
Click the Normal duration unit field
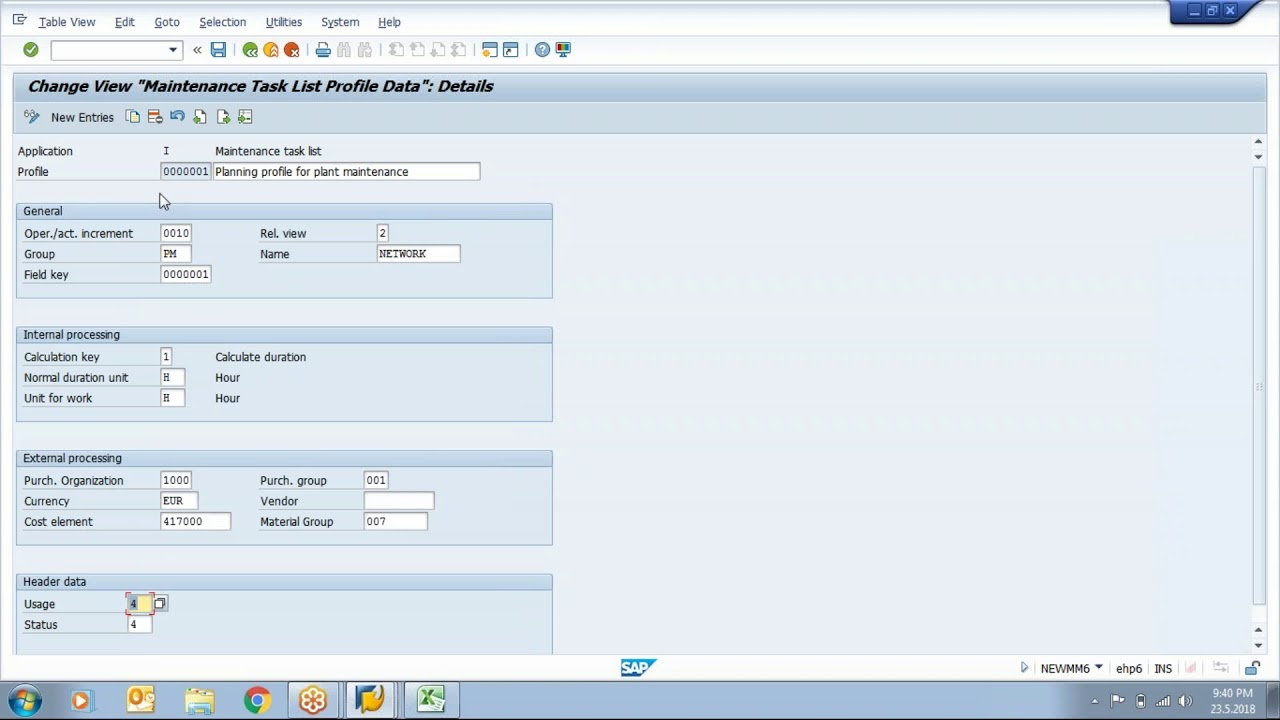coord(172,378)
